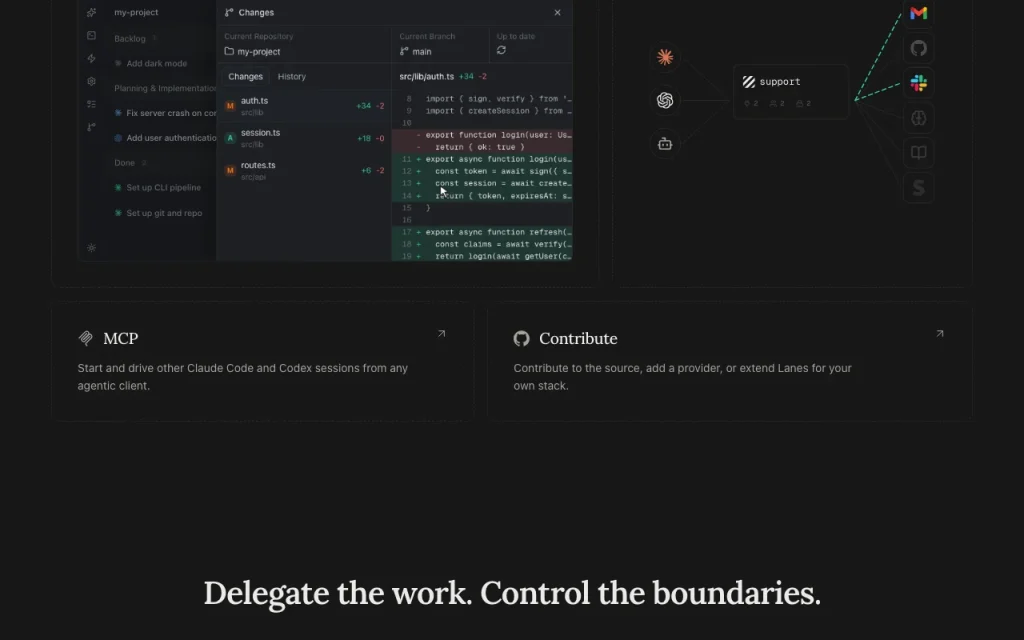Click the branch icon beside main
The height and width of the screenshot is (640, 1024).
click(404, 51)
